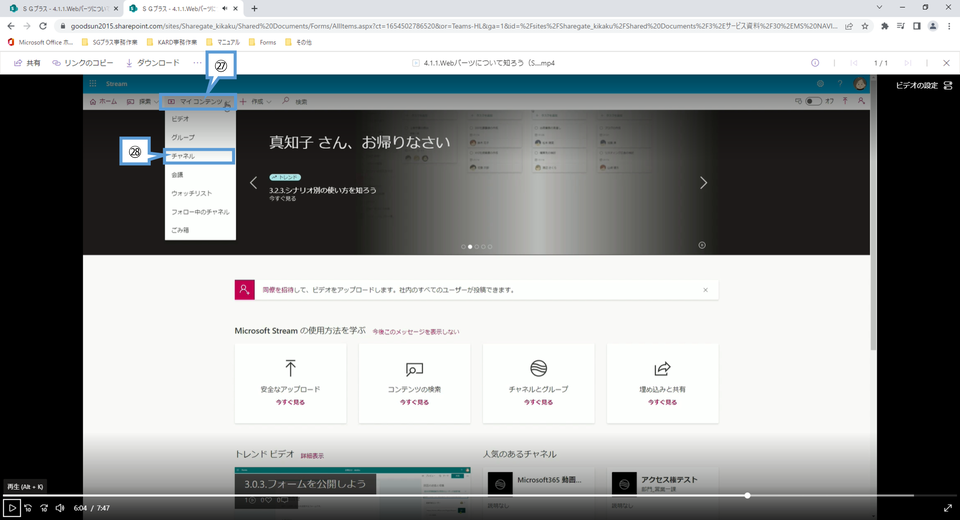
Task: Click ホーム in the Stream navigation
Action: (x=103, y=102)
